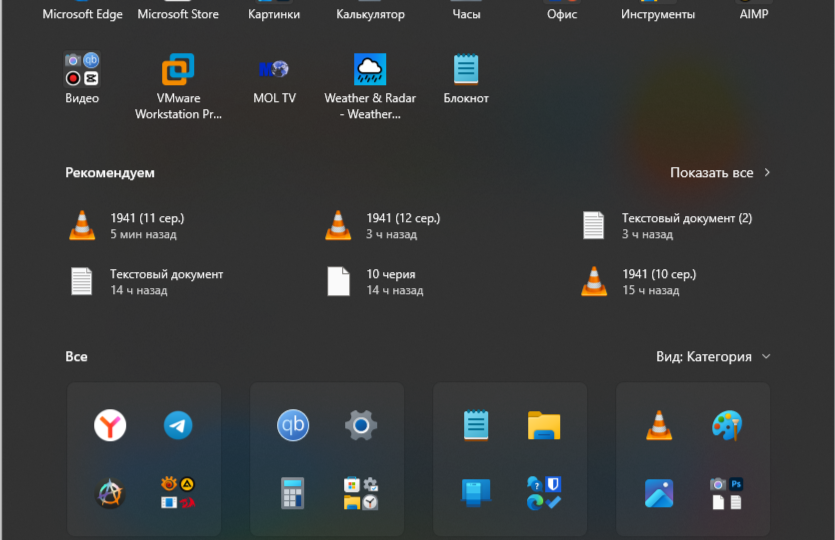Image resolution: width=835 pixels, height=540 pixels.
Task: Open Weather & Radar app
Action: (x=370, y=85)
